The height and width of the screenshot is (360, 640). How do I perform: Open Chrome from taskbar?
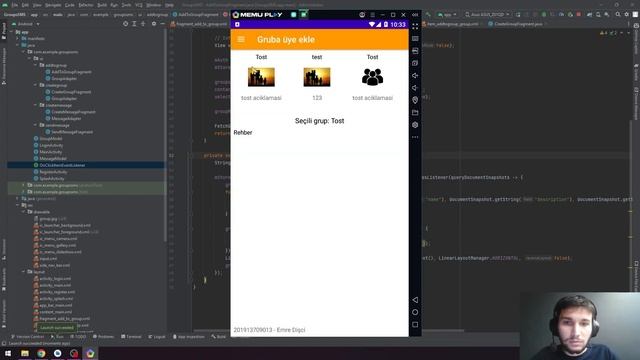coord(41,353)
